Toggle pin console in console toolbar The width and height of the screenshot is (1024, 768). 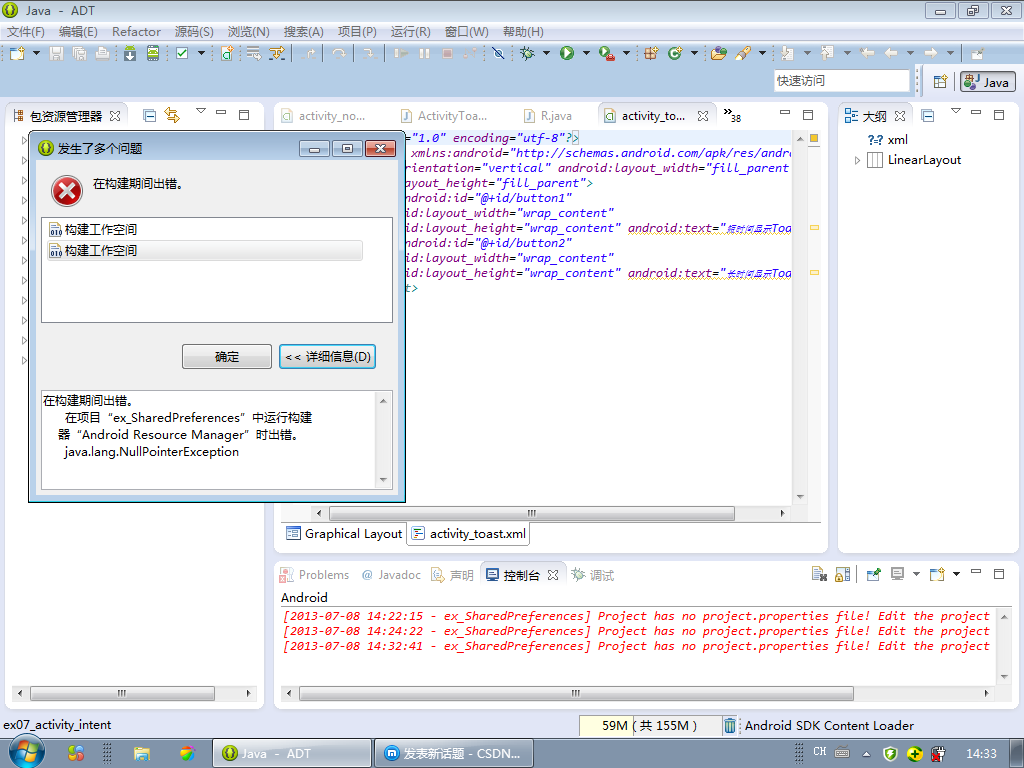click(x=873, y=575)
